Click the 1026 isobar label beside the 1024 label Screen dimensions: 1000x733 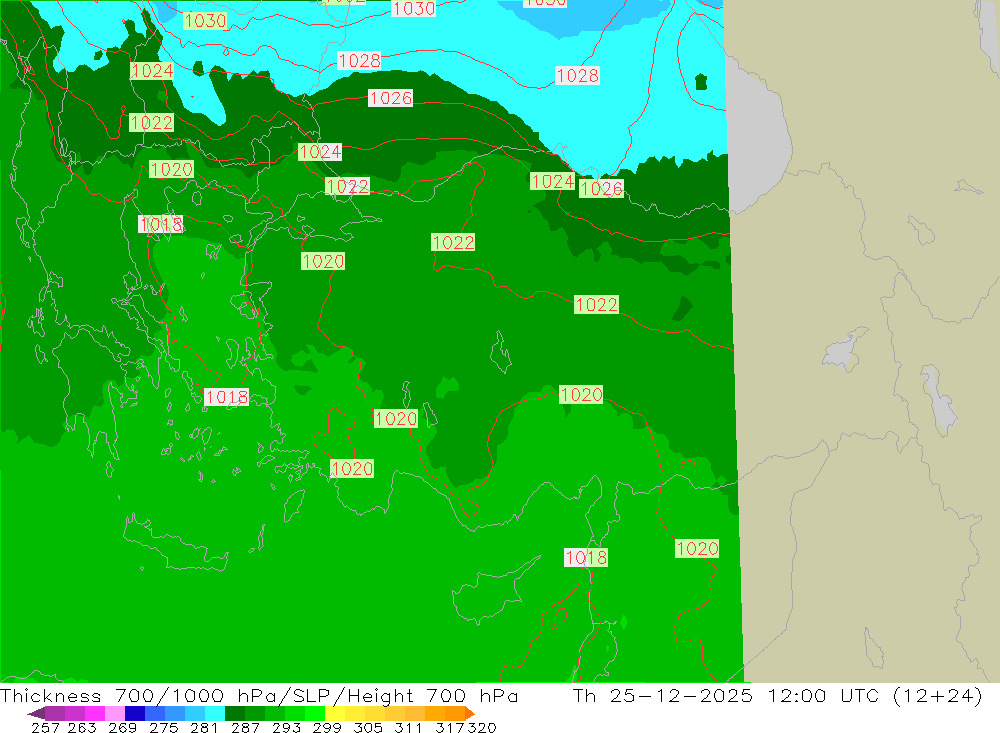click(x=601, y=188)
